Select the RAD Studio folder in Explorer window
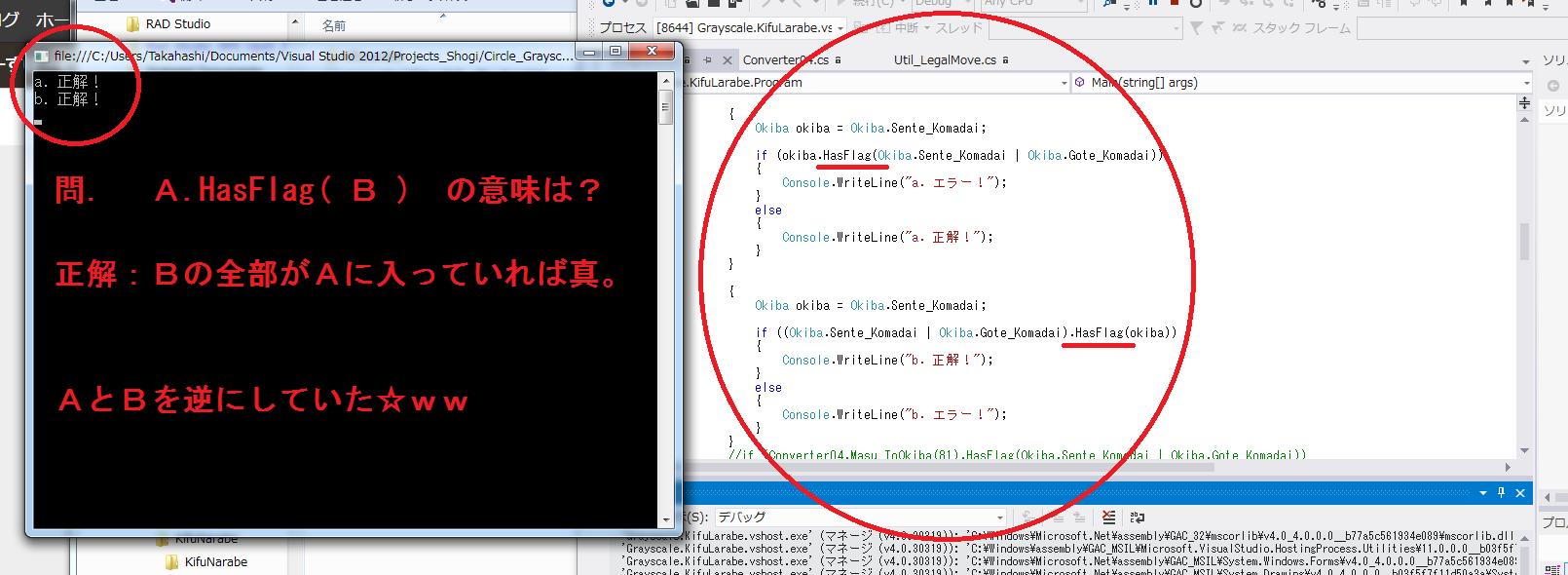1568x575 pixels. point(168,23)
